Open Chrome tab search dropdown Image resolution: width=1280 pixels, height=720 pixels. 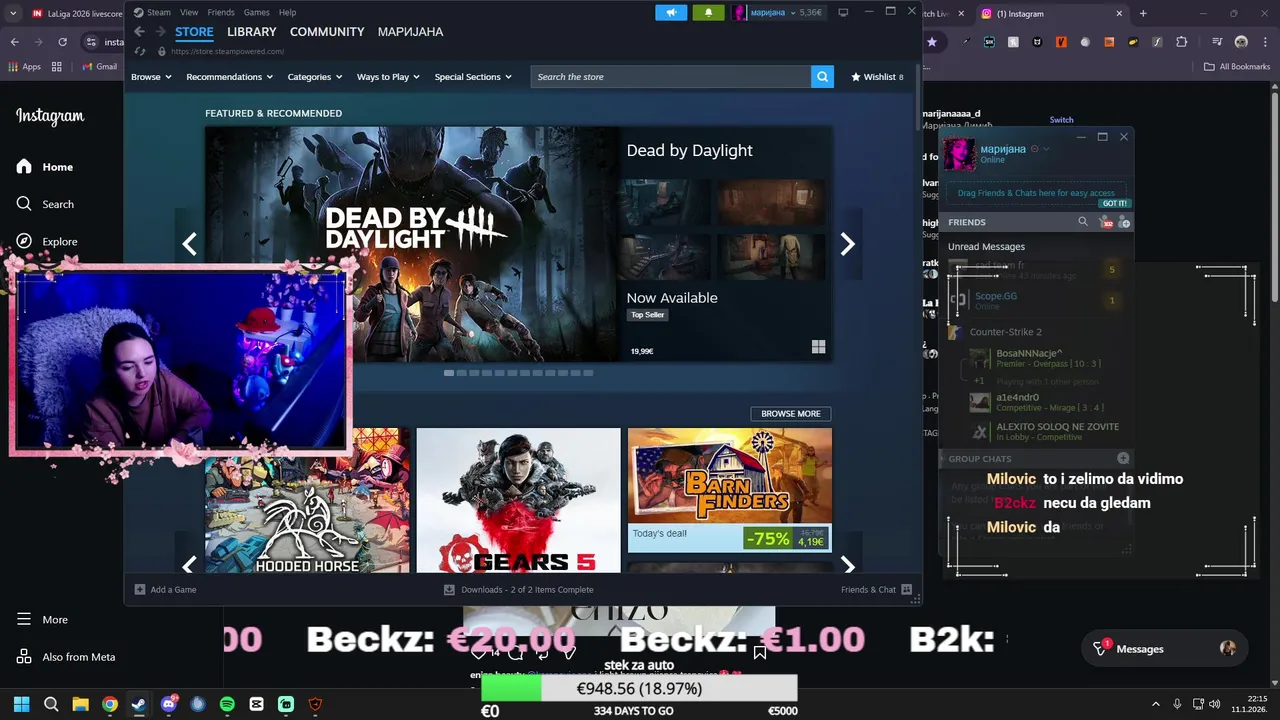(13, 14)
